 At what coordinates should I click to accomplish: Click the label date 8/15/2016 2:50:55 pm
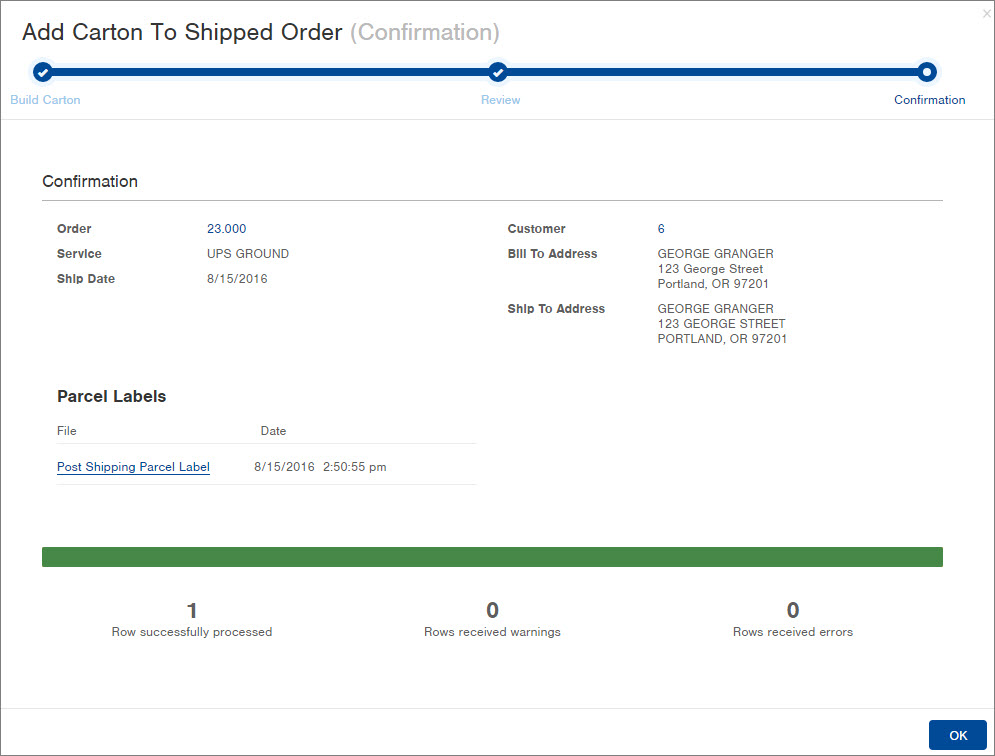320,467
